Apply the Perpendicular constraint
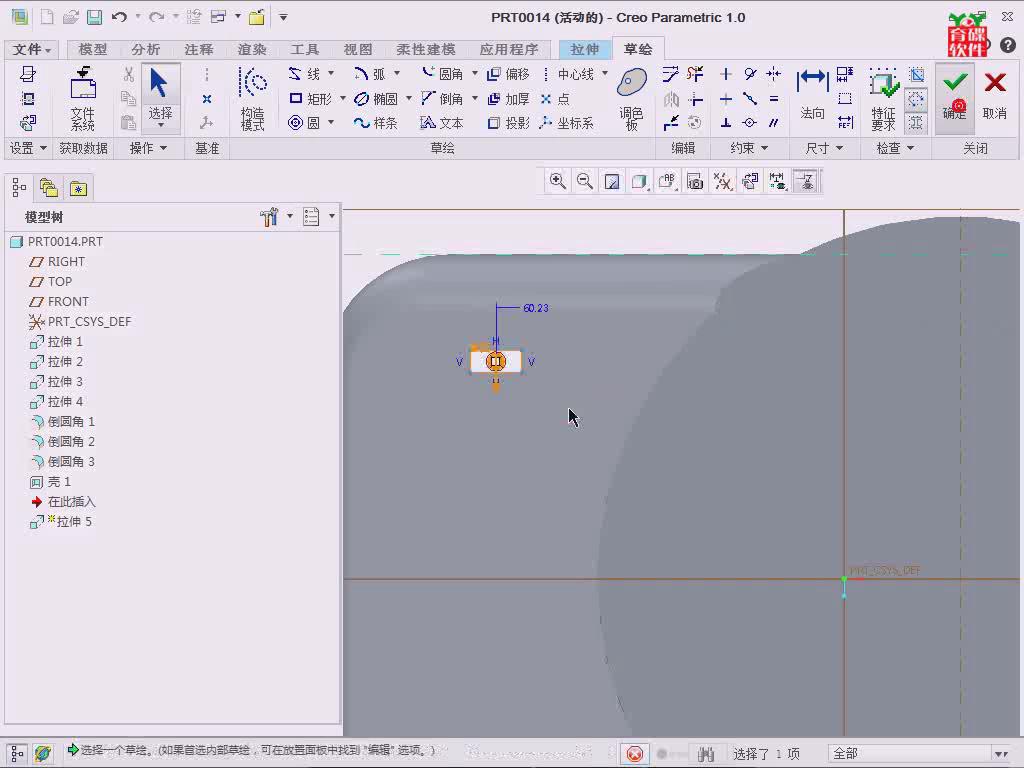 [726, 123]
